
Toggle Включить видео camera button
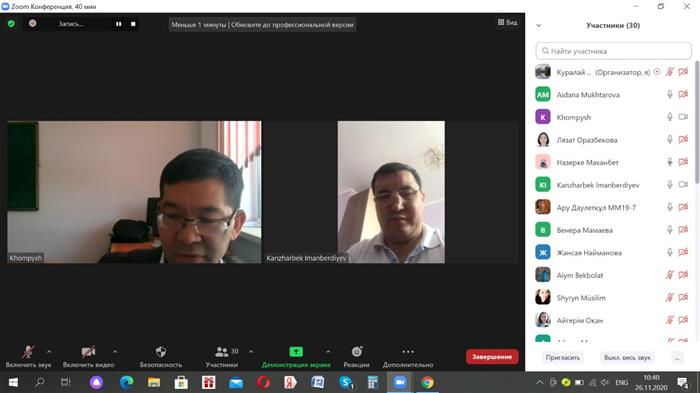pos(88,356)
